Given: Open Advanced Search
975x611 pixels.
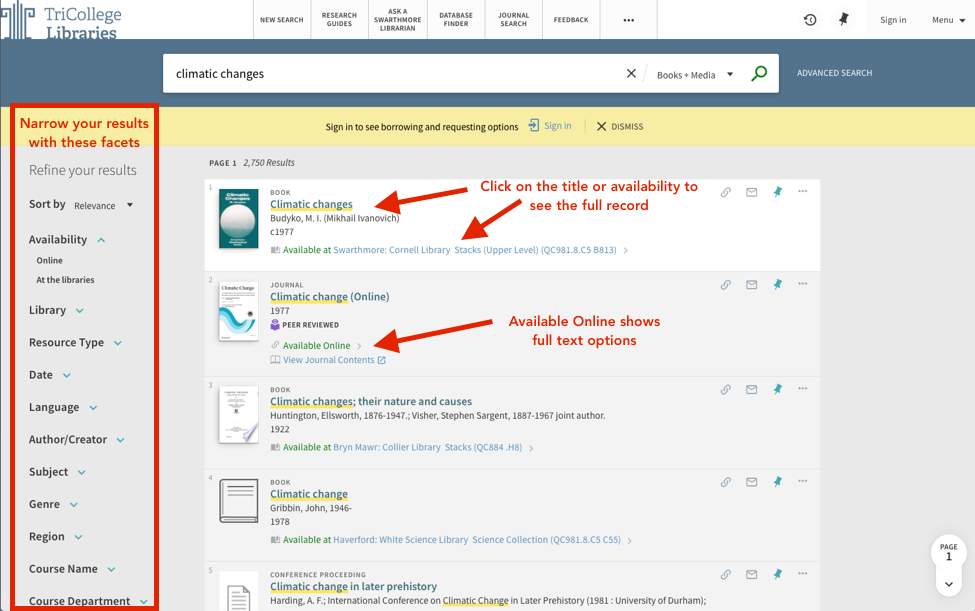Looking at the screenshot, I should pyautogui.click(x=834, y=73).
